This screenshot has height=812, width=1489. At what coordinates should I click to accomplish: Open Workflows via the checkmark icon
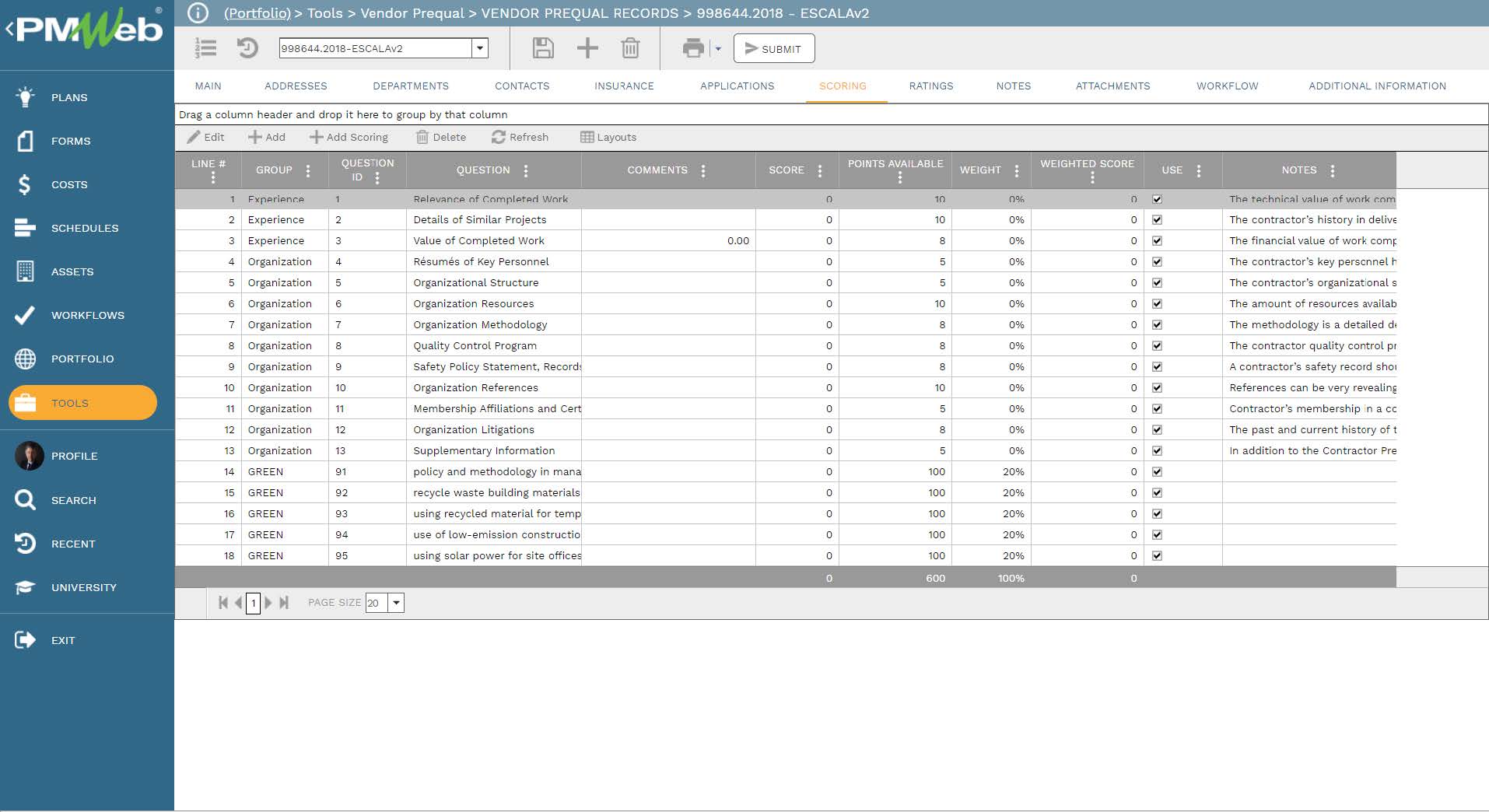[25, 315]
